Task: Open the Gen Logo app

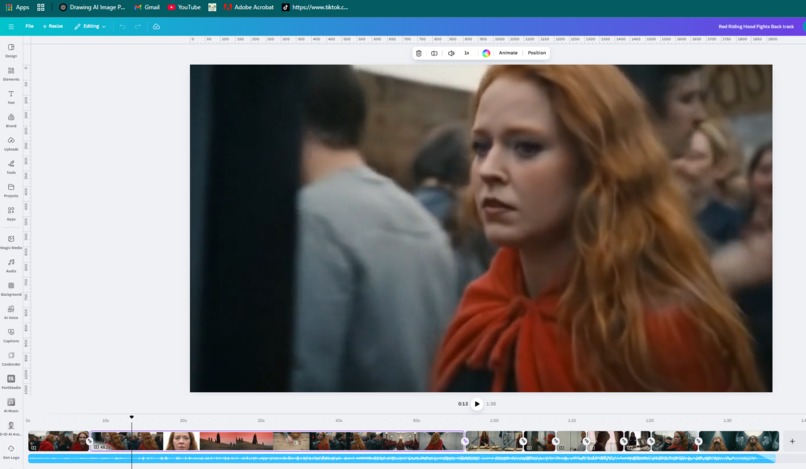Action: click(x=11, y=452)
